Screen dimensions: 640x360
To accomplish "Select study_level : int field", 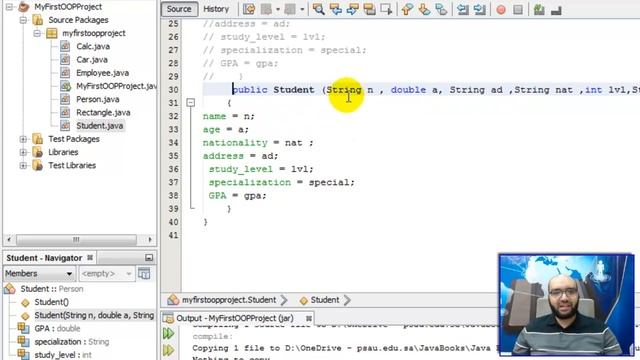I will coord(63,355).
